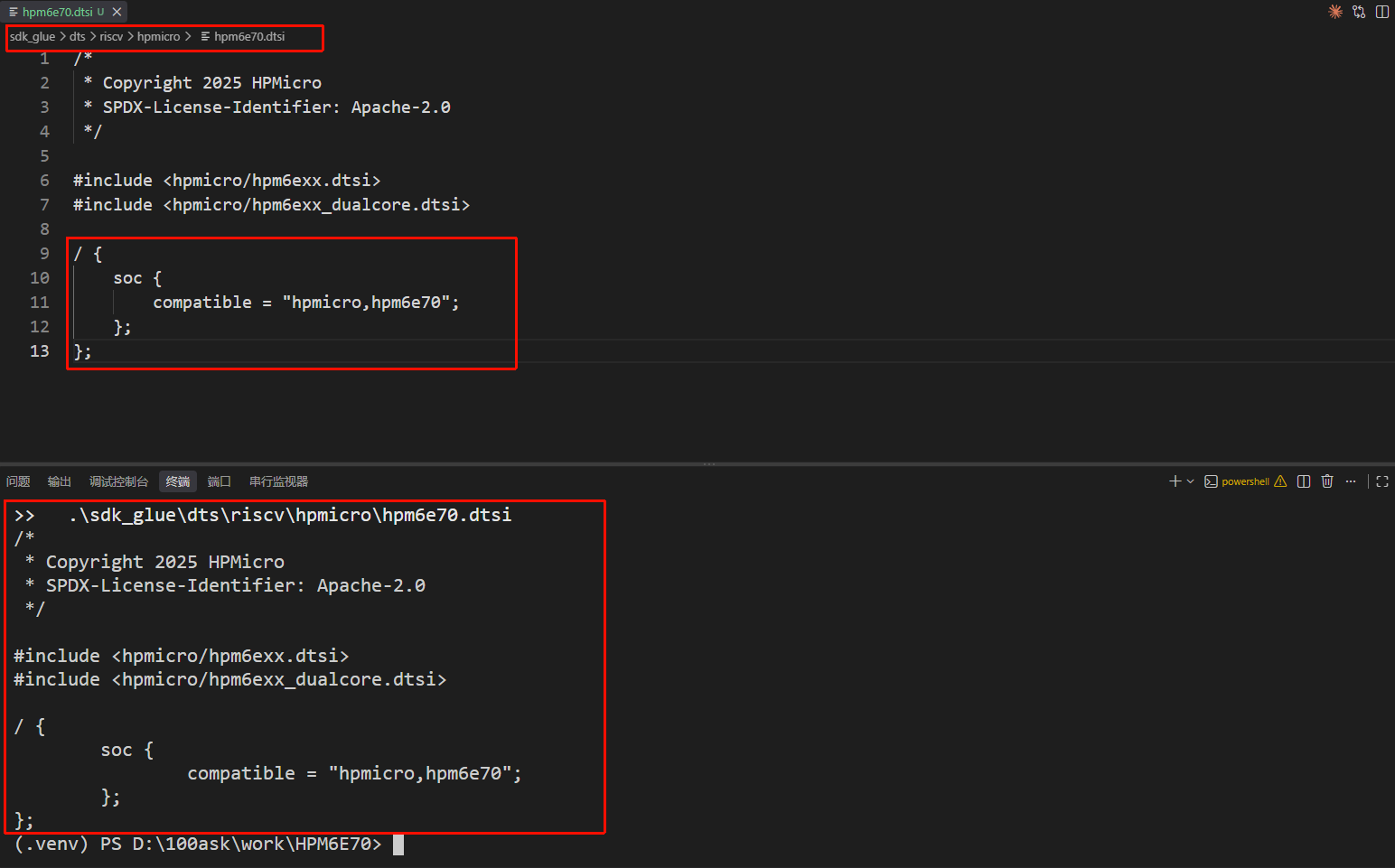This screenshot has width=1395, height=868.
Task: Click the terminal warning triangle icon
Action: point(1280,481)
